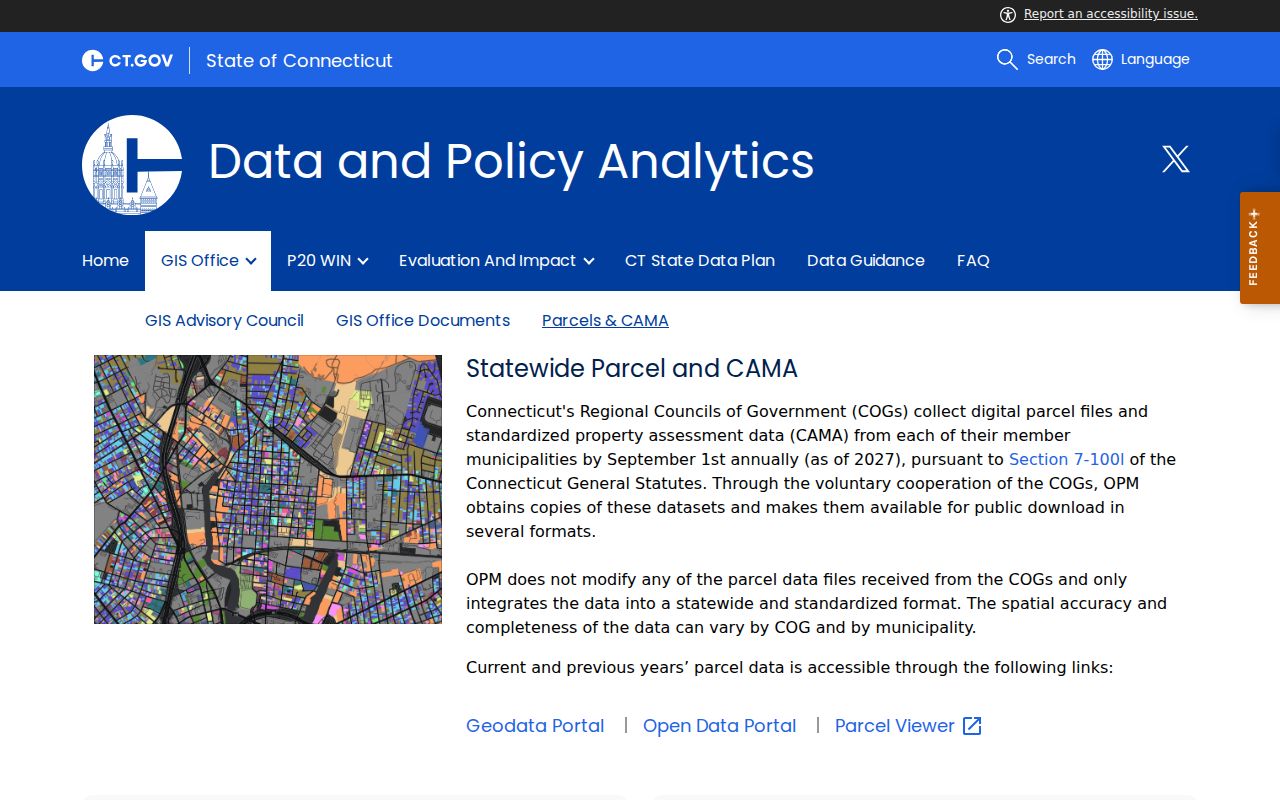
Task: Click the search magnifier icon
Action: click(x=1007, y=59)
